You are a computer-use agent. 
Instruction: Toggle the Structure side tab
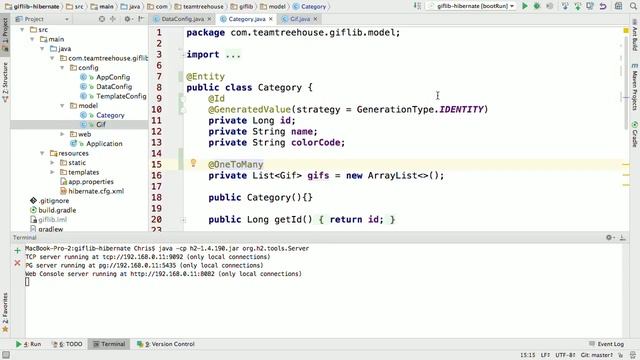(x=5, y=82)
